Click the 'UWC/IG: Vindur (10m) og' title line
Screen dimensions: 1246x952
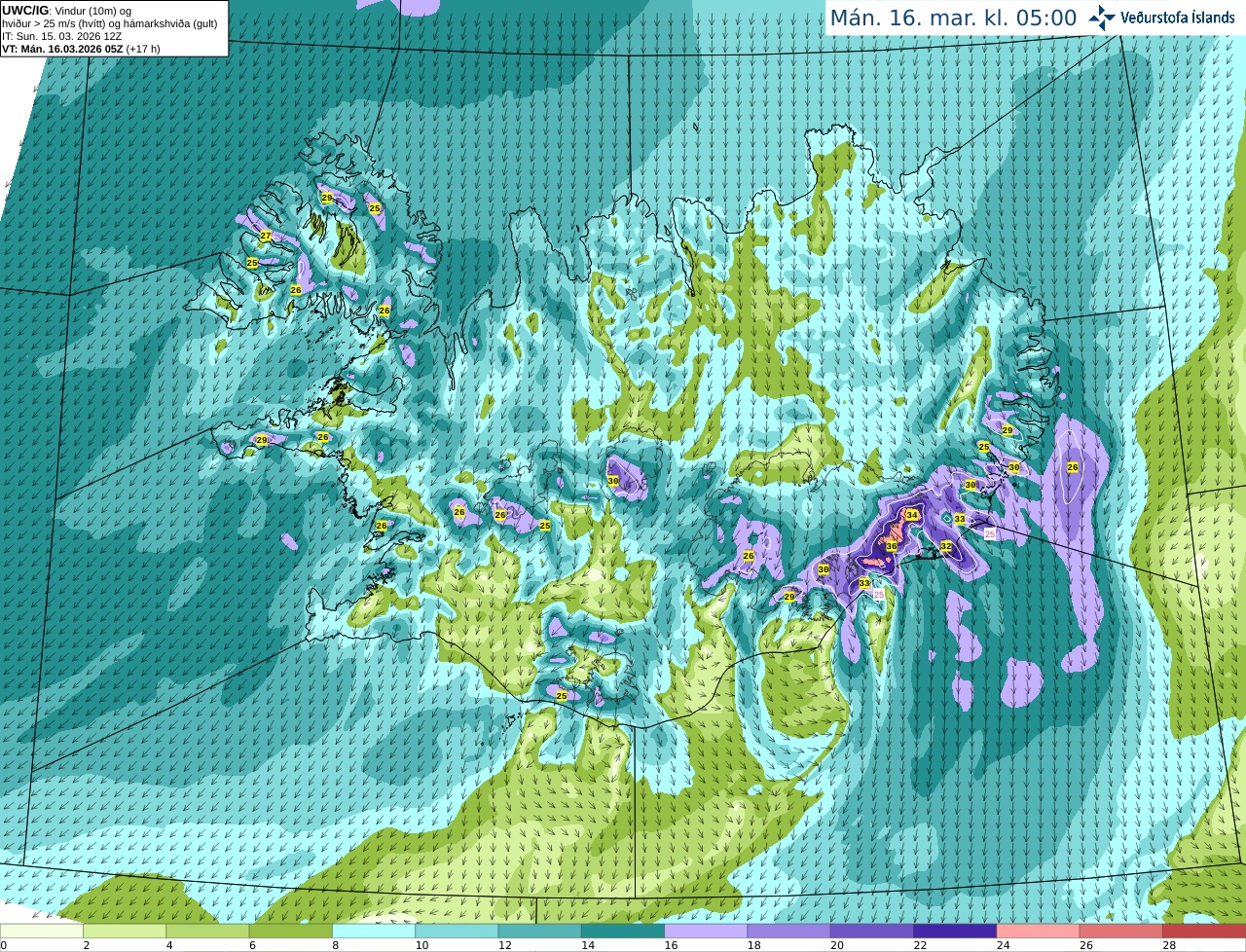pyautogui.click(x=67, y=11)
